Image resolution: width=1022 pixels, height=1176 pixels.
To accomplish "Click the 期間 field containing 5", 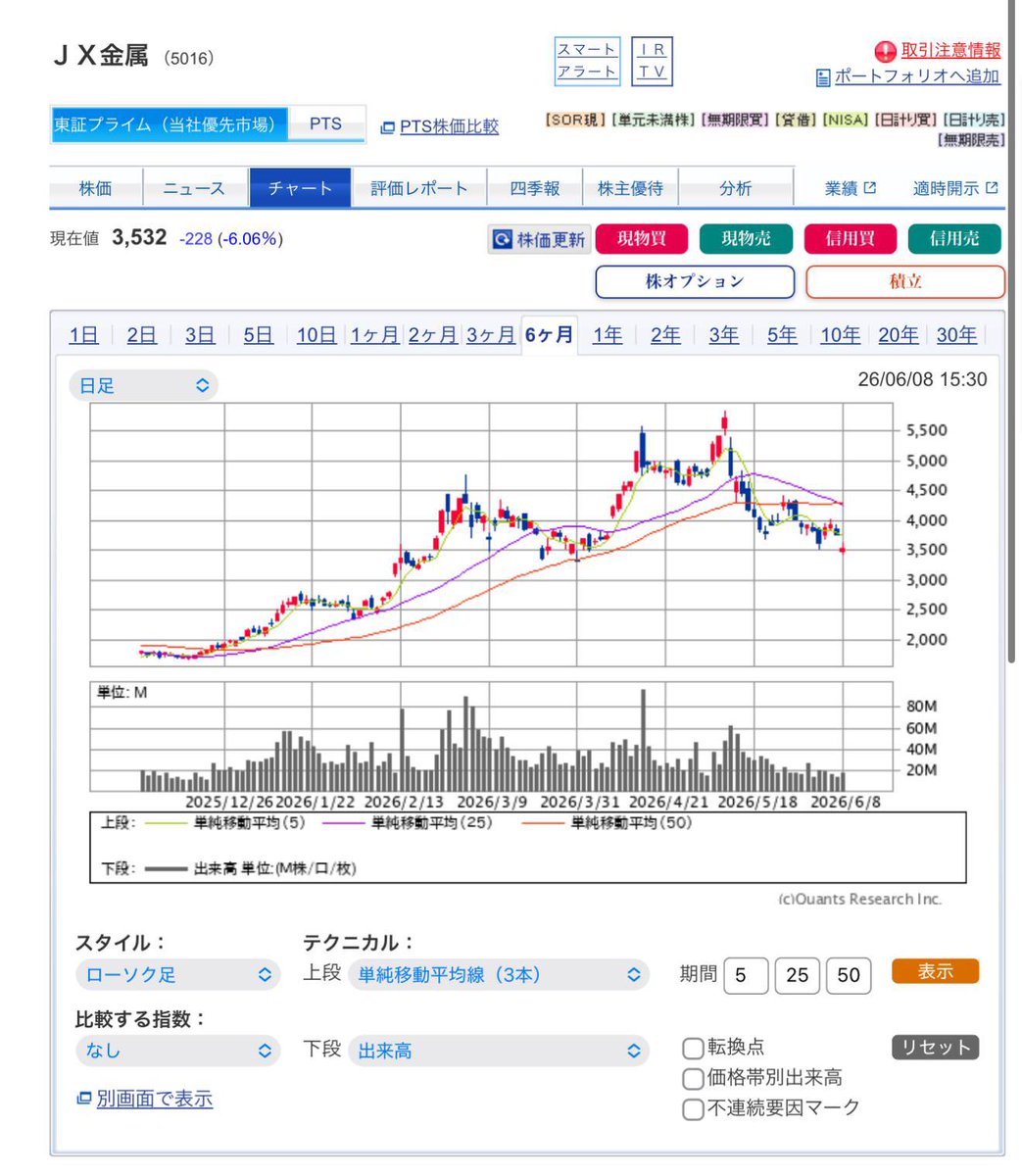I will 746,975.
